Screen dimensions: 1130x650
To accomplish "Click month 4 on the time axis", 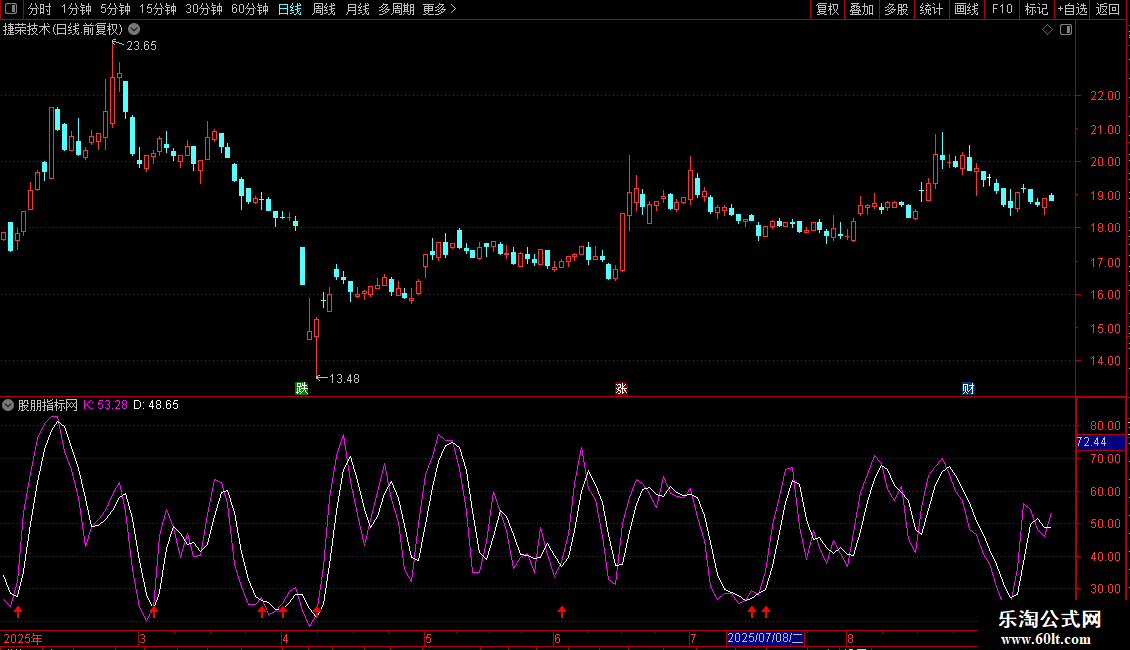I will (x=285, y=638).
